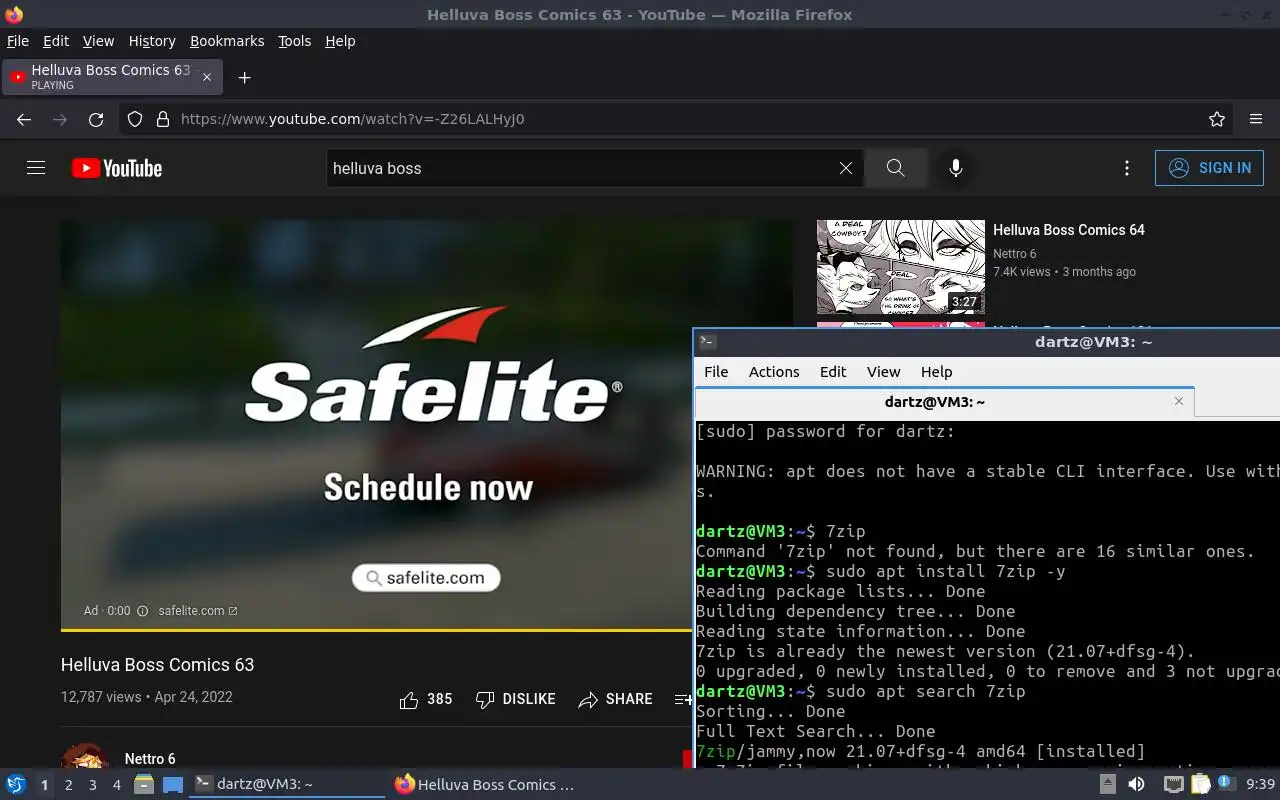Screen dimensions: 1280x800
Task: Open file manager from taskbar
Action: [143, 784]
